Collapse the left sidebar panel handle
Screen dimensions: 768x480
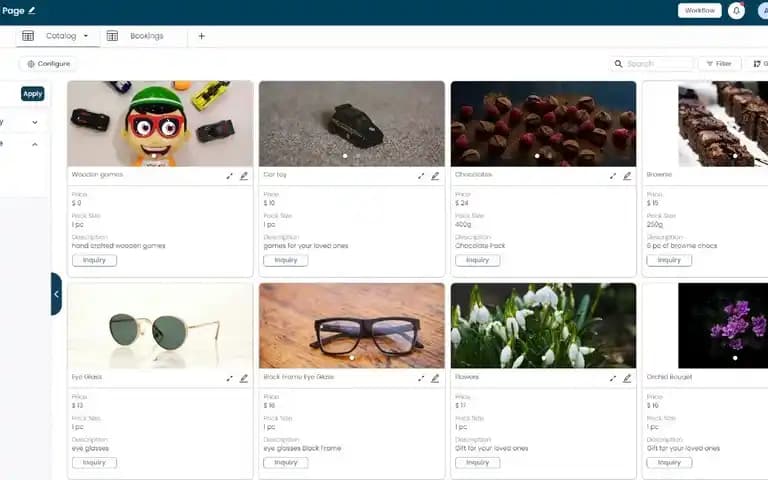(56, 294)
